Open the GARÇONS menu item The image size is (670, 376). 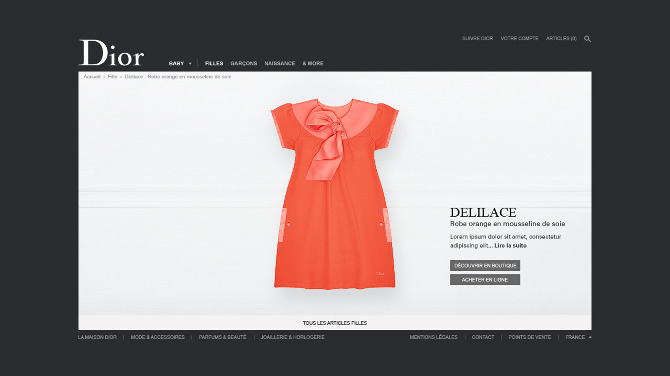pos(244,63)
